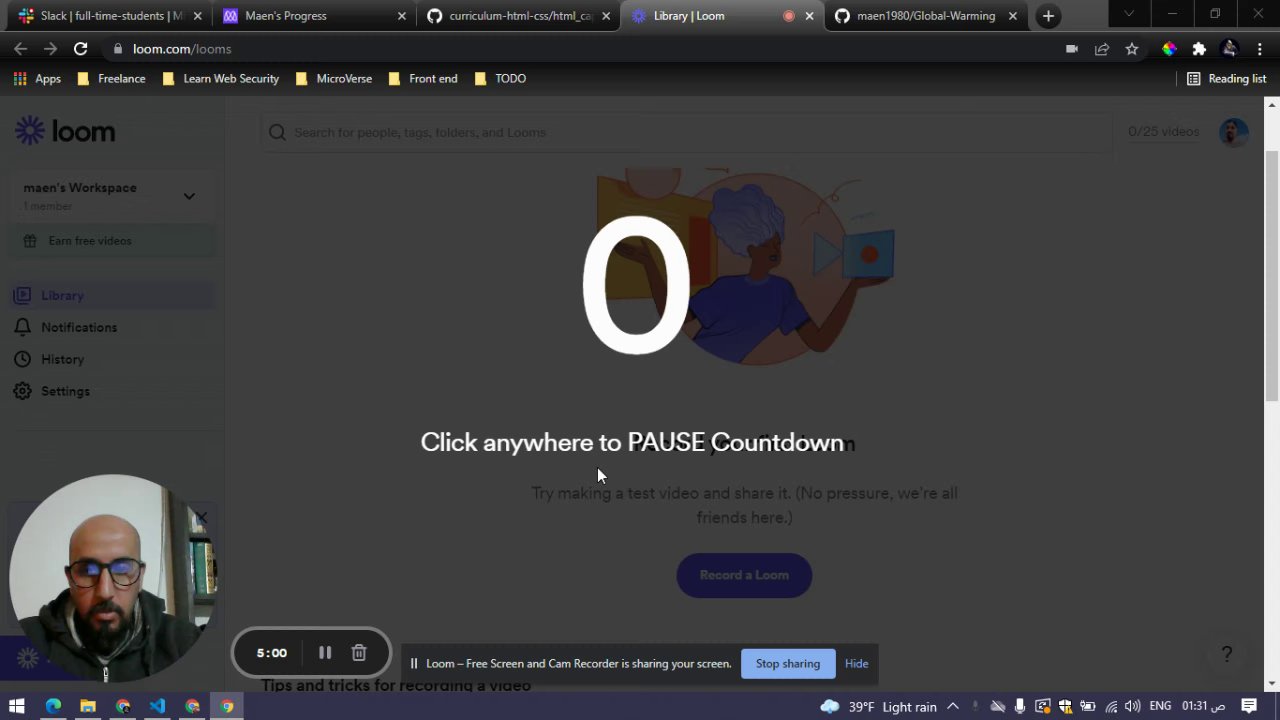
Task: Open the Learn Web Security bookmarks folder
Action: point(220,79)
